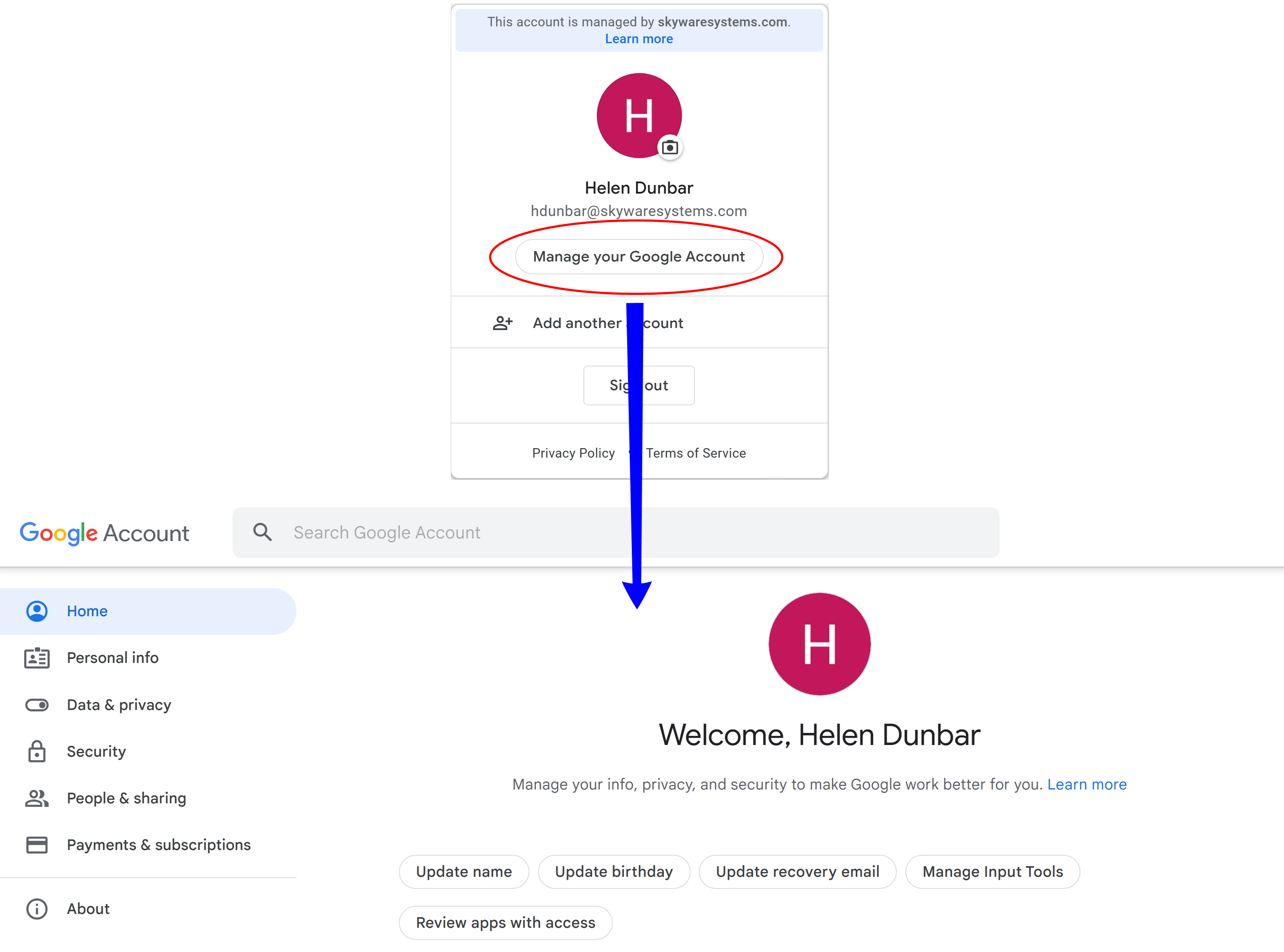This screenshot has height=952, width=1284.
Task: Click Manage your Google Account button
Action: (639, 256)
